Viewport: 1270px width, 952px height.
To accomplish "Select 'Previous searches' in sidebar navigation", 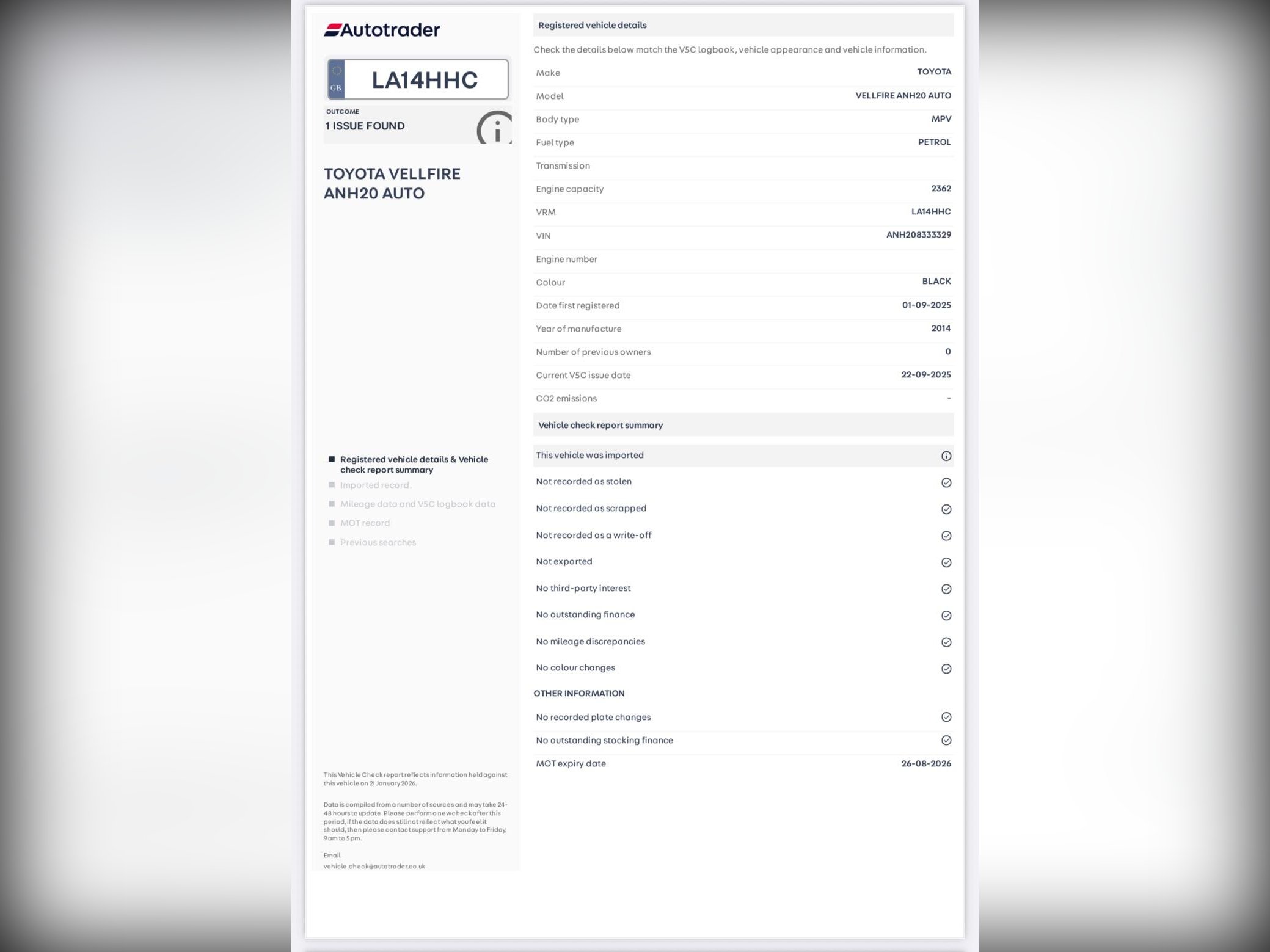I will (378, 542).
